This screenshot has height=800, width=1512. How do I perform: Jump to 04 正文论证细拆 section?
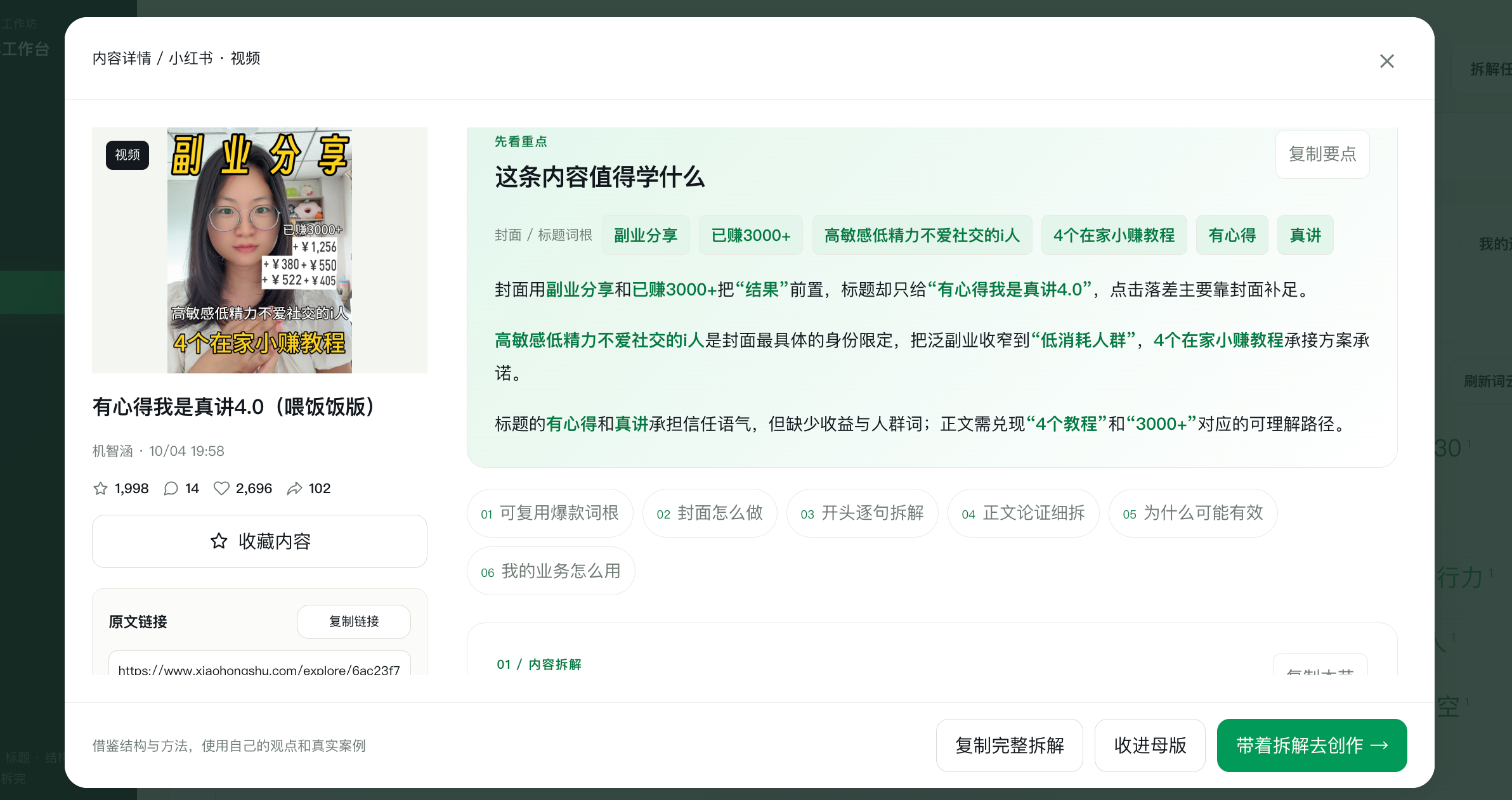pyautogui.click(x=1023, y=513)
